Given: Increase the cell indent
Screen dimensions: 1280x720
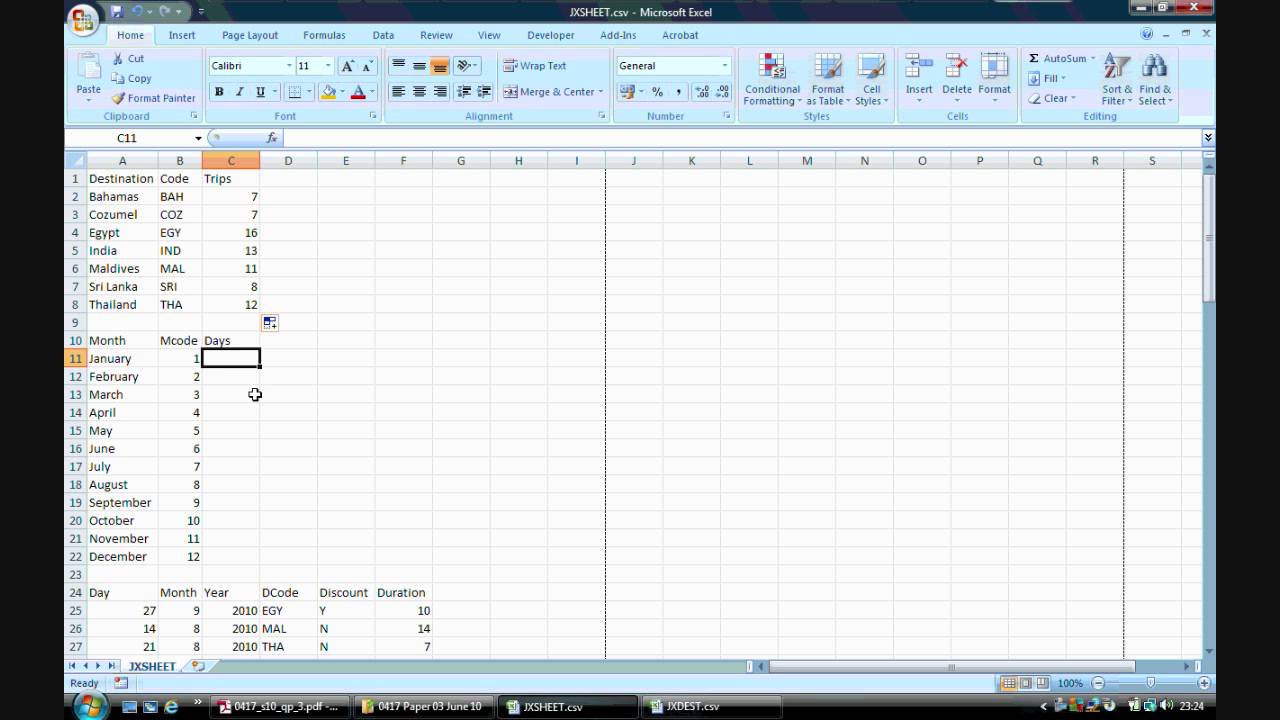Looking at the screenshot, I should pyautogui.click(x=485, y=92).
